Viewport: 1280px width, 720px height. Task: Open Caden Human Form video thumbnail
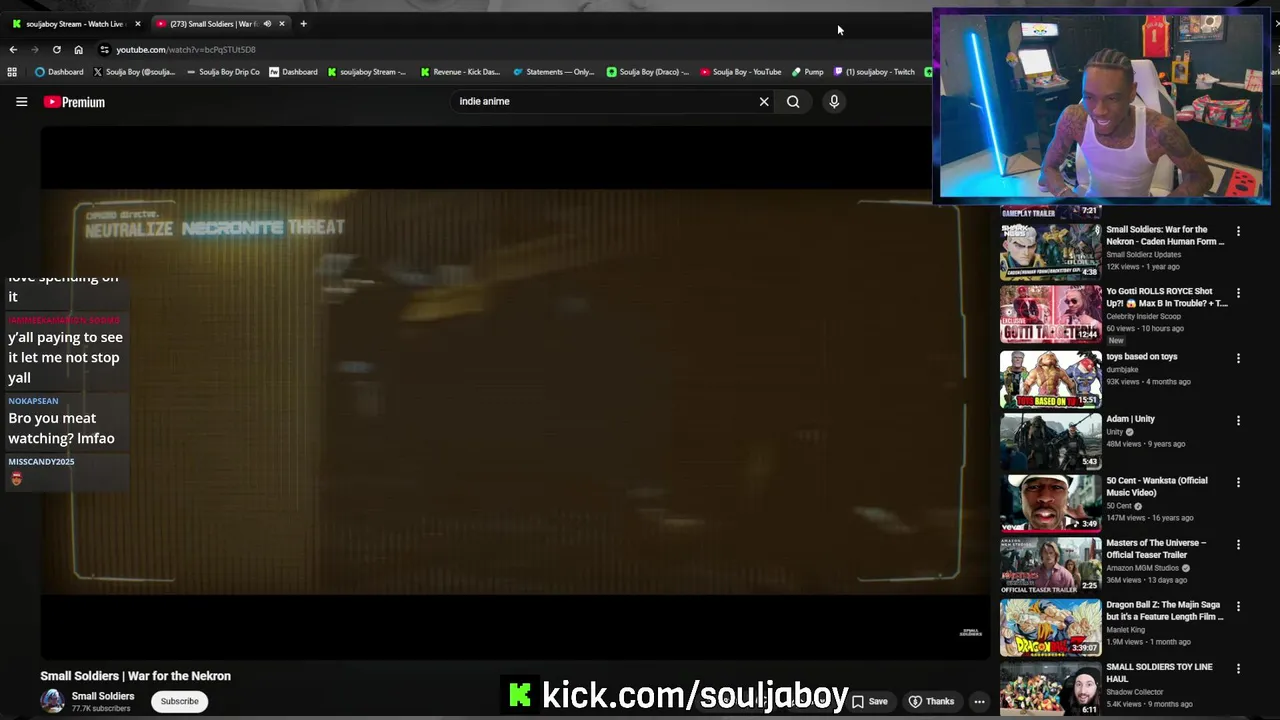[1050, 250]
